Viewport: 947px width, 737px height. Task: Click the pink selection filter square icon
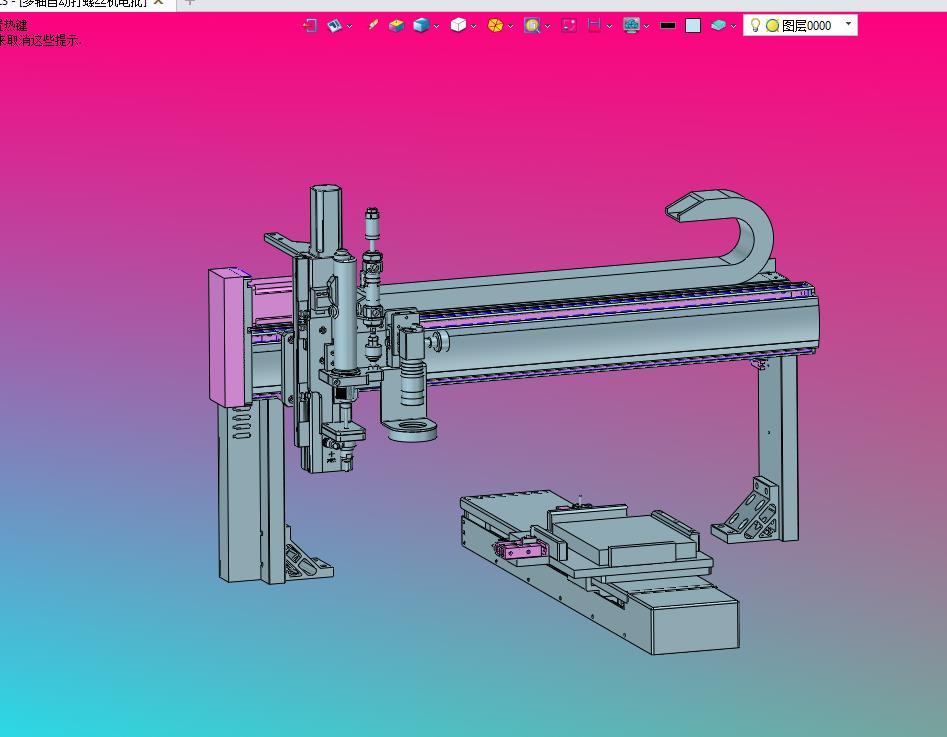click(x=569, y=25)
